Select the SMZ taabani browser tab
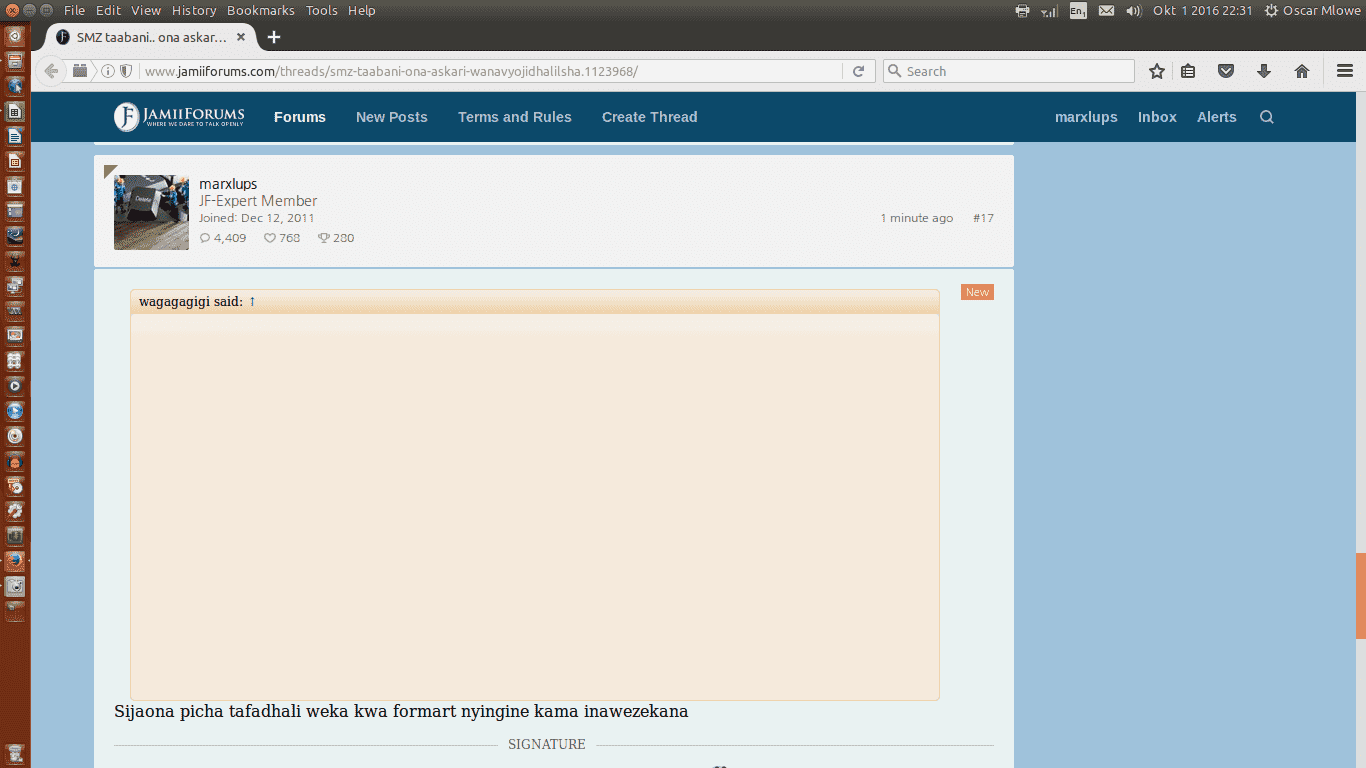Viewport: 1366px width, 768px height. coord(150,37)
